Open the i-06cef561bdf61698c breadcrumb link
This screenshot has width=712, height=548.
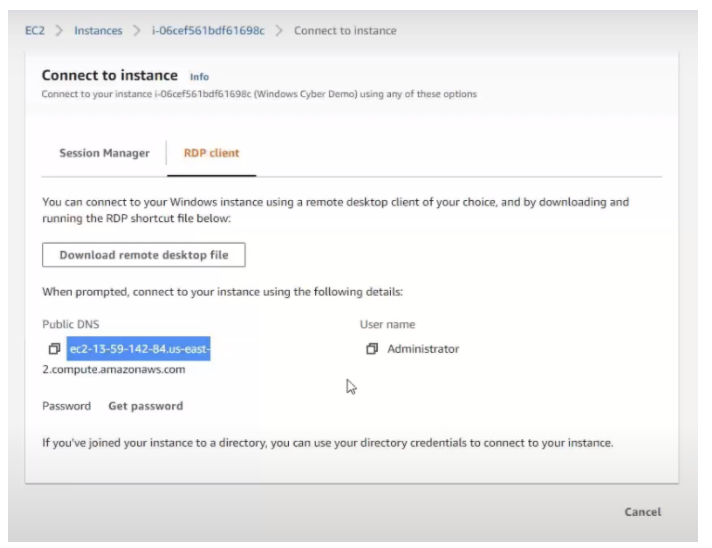tap(208, 30)
